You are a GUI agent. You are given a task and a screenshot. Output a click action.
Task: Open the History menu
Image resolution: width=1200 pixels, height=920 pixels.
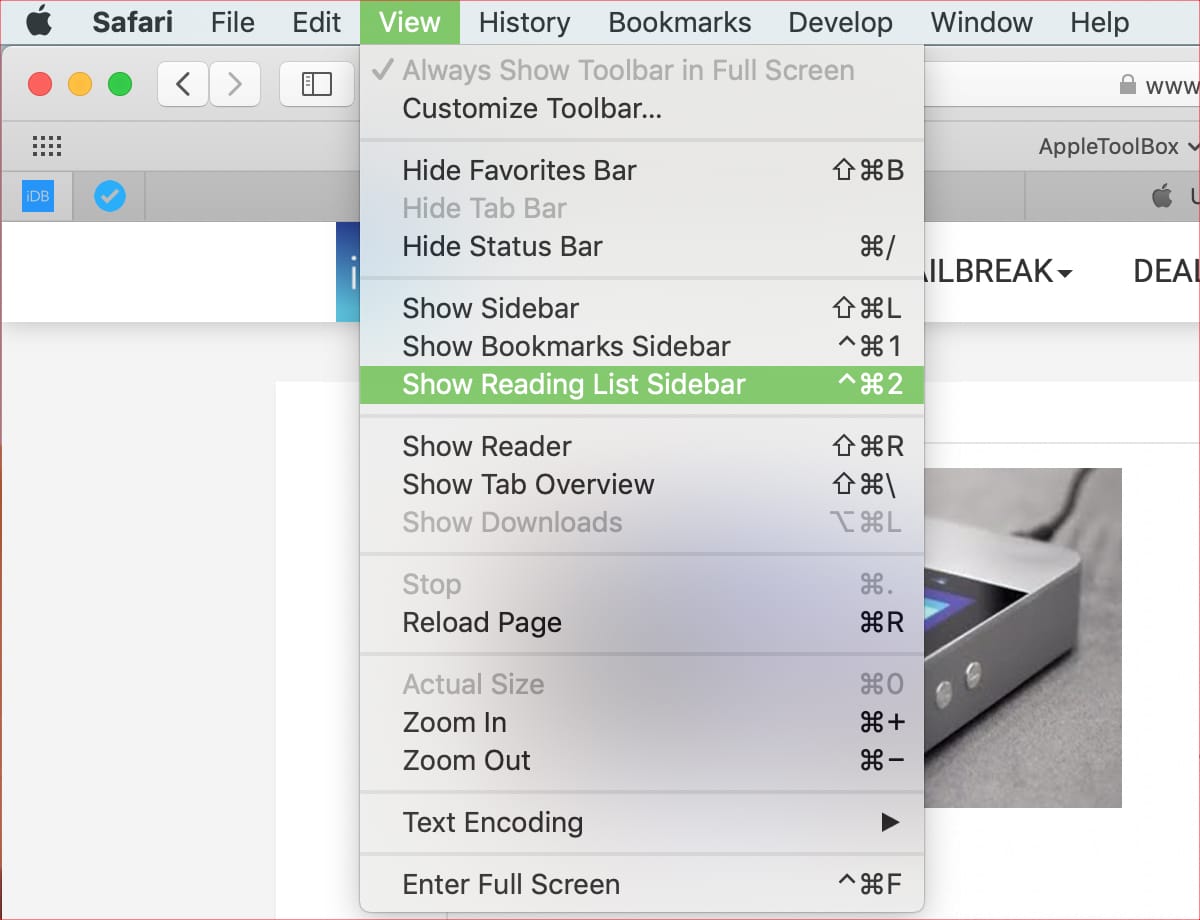[524, 22]
